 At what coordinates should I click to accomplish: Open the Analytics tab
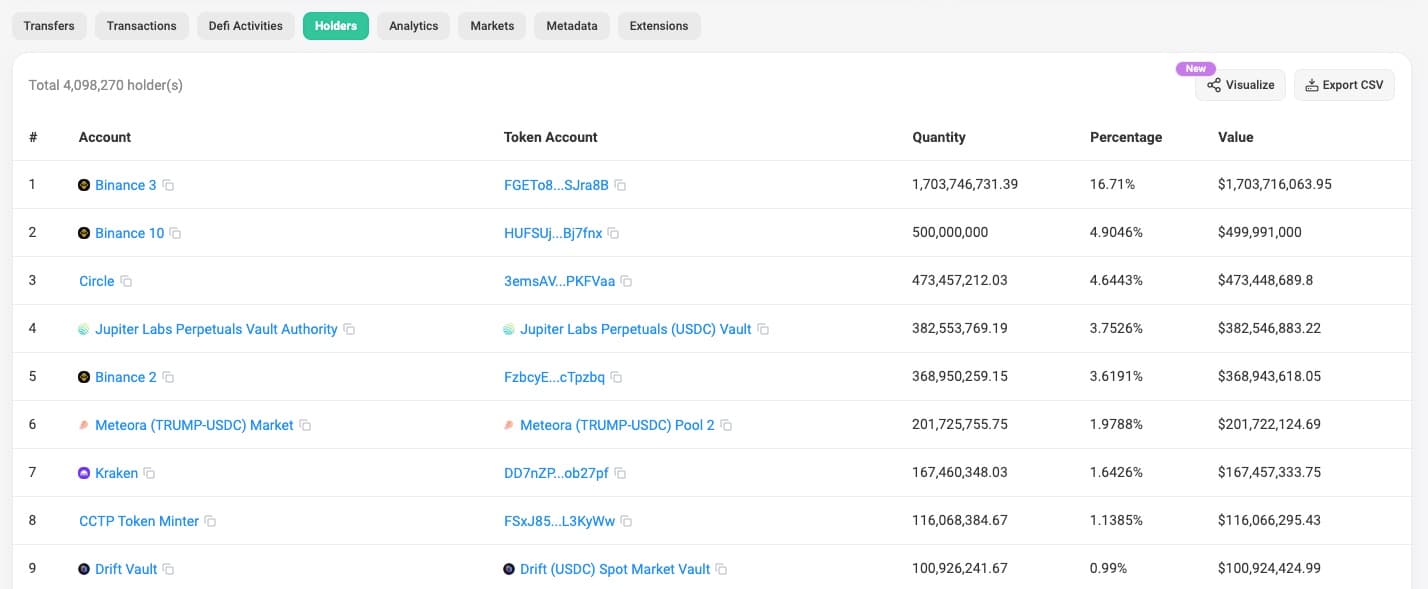(x=414, y=26)
